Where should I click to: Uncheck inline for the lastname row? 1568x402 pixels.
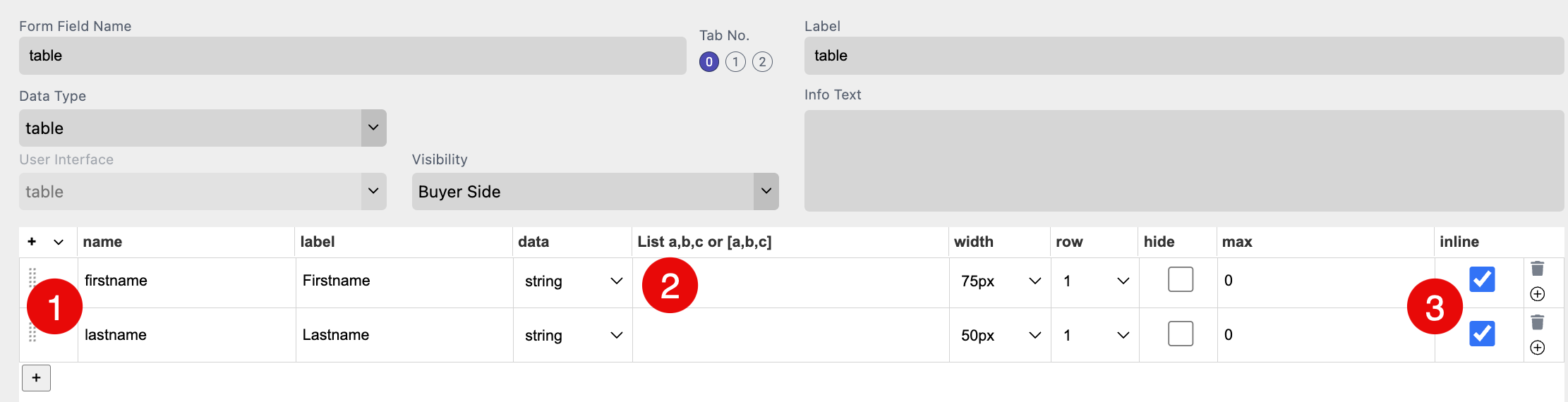[1482, 334]
